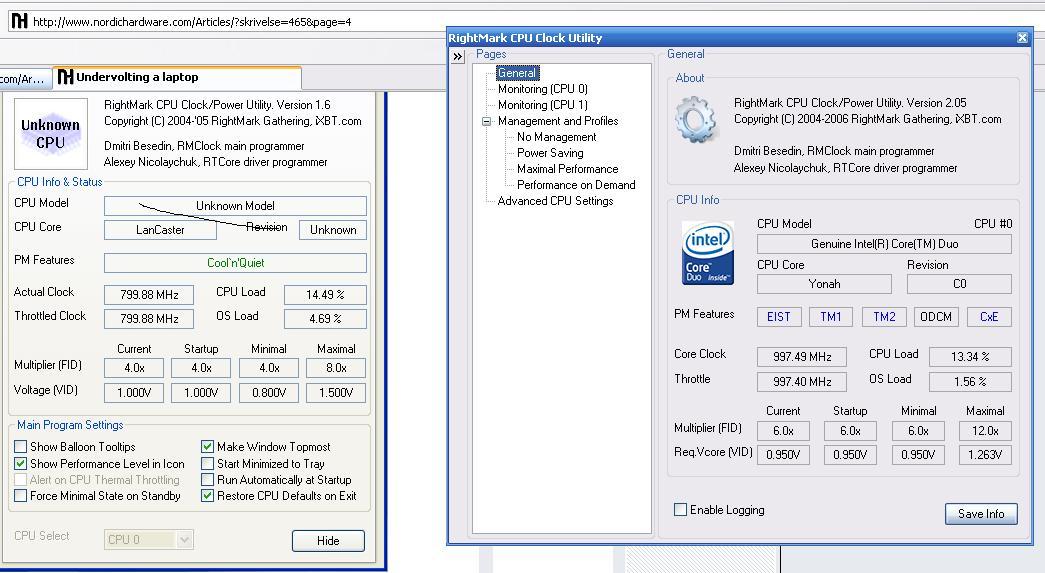The width and height of the screenshot is (1045, 573).
Task: Select the No Management profile
Action: [x=556, y=137]
